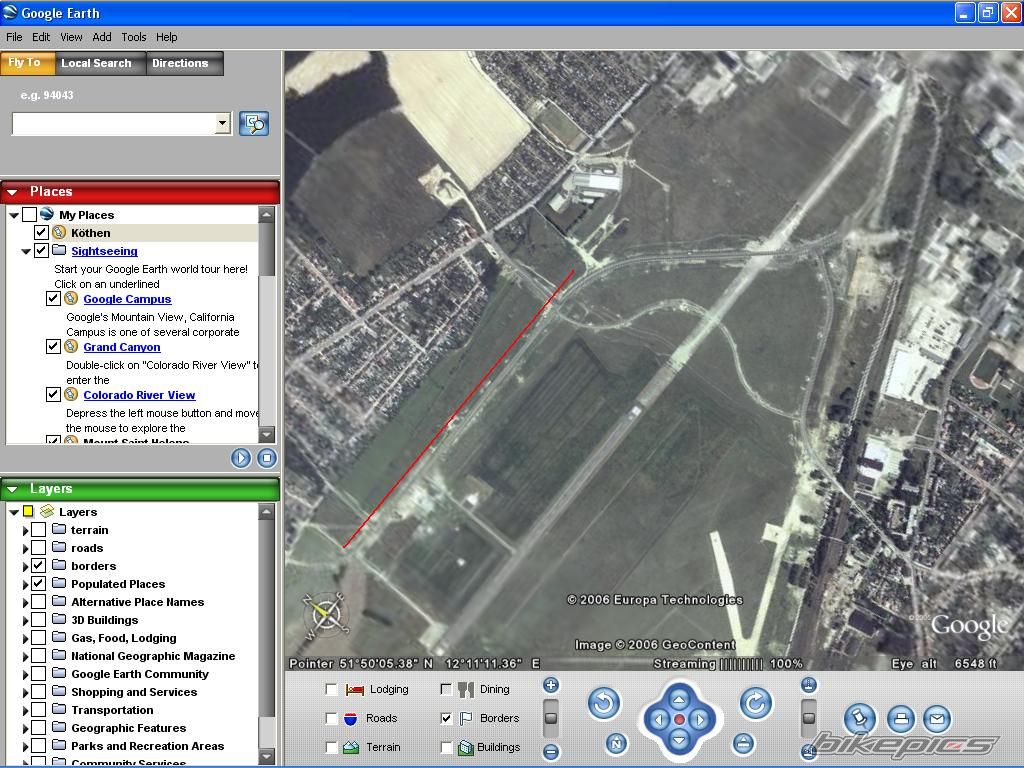
Task: Reset the view to north
Action: point(616,743)
